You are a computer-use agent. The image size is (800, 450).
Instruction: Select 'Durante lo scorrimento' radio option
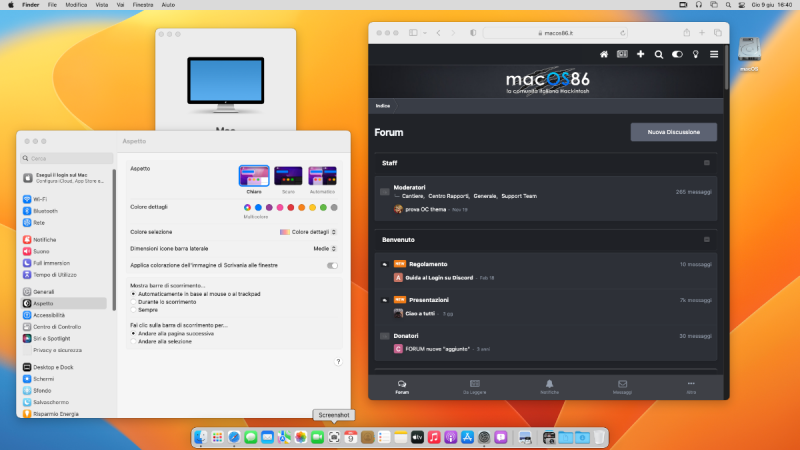133,302
